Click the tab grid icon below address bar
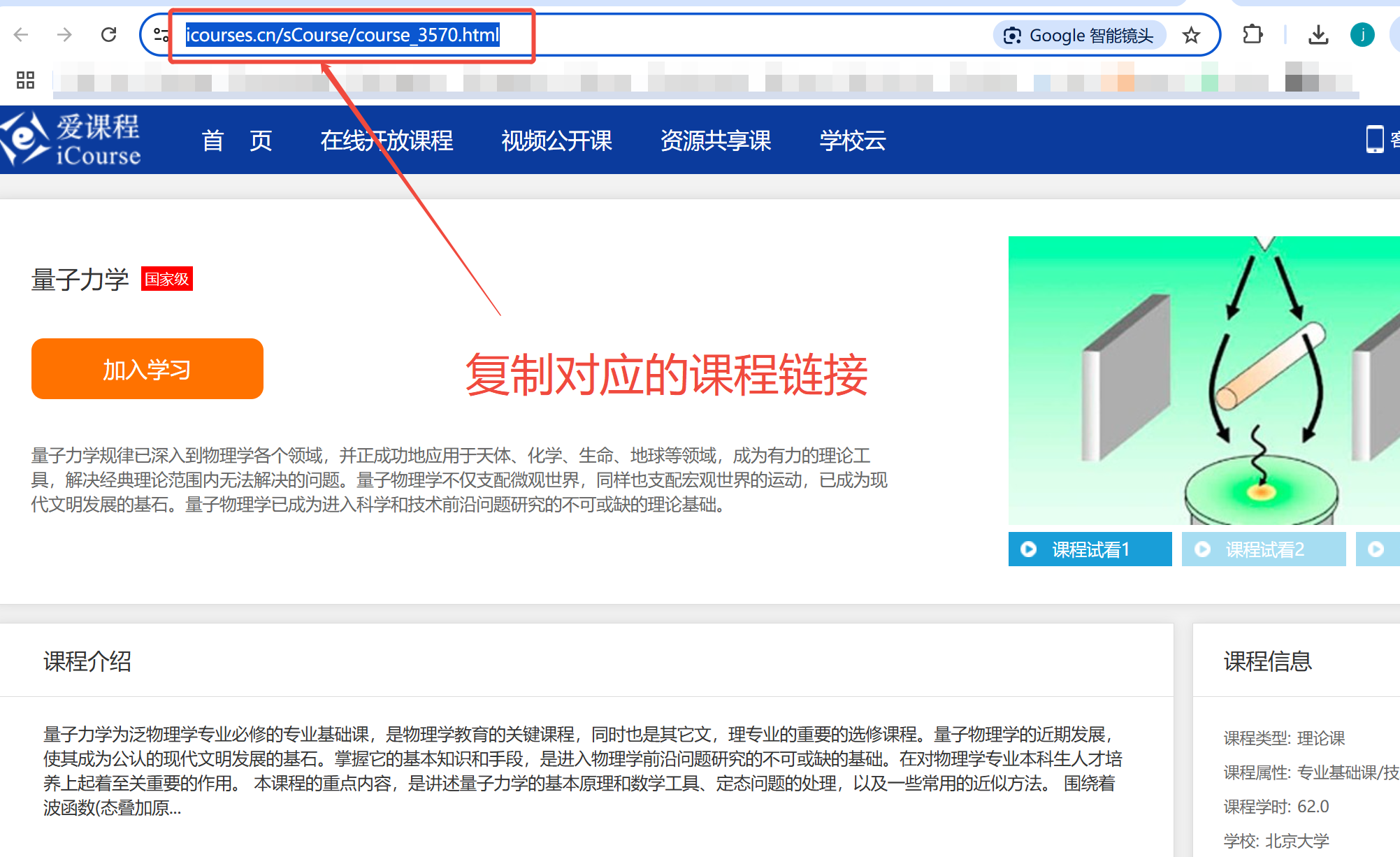 click(x=25, y=80)
